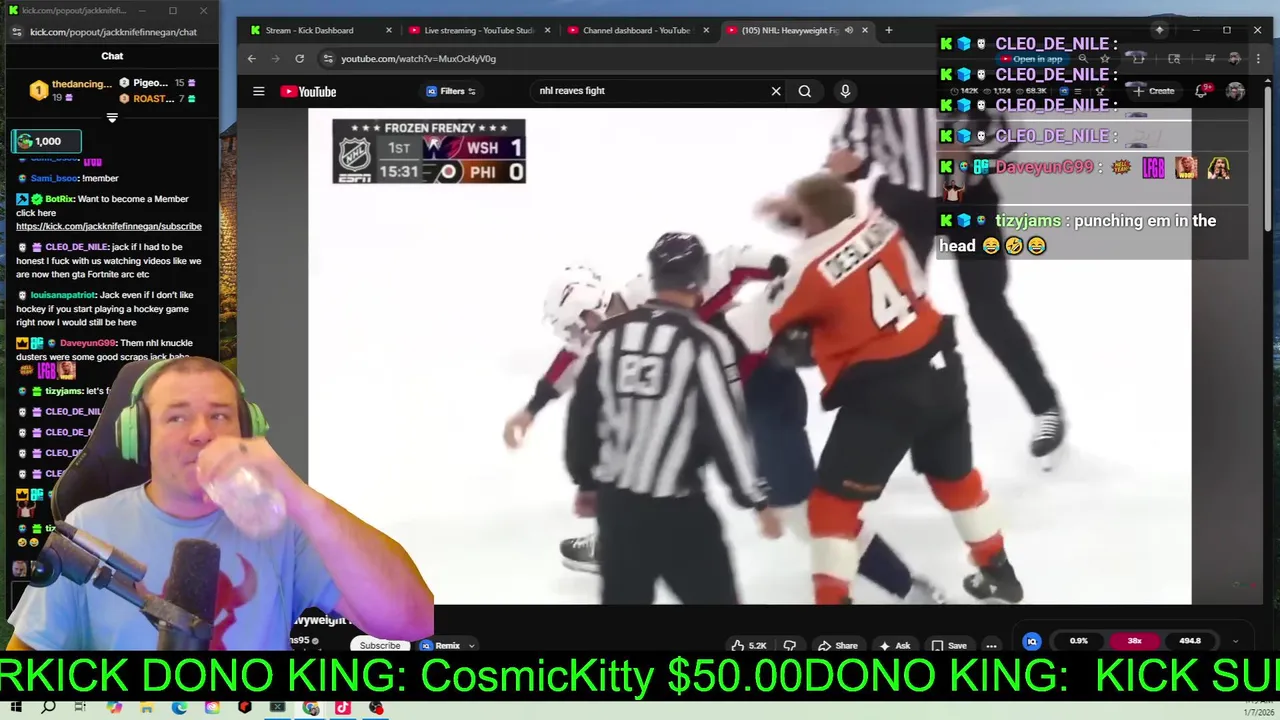Expand the vidIQ stats panel chevron

point(1235,641)
